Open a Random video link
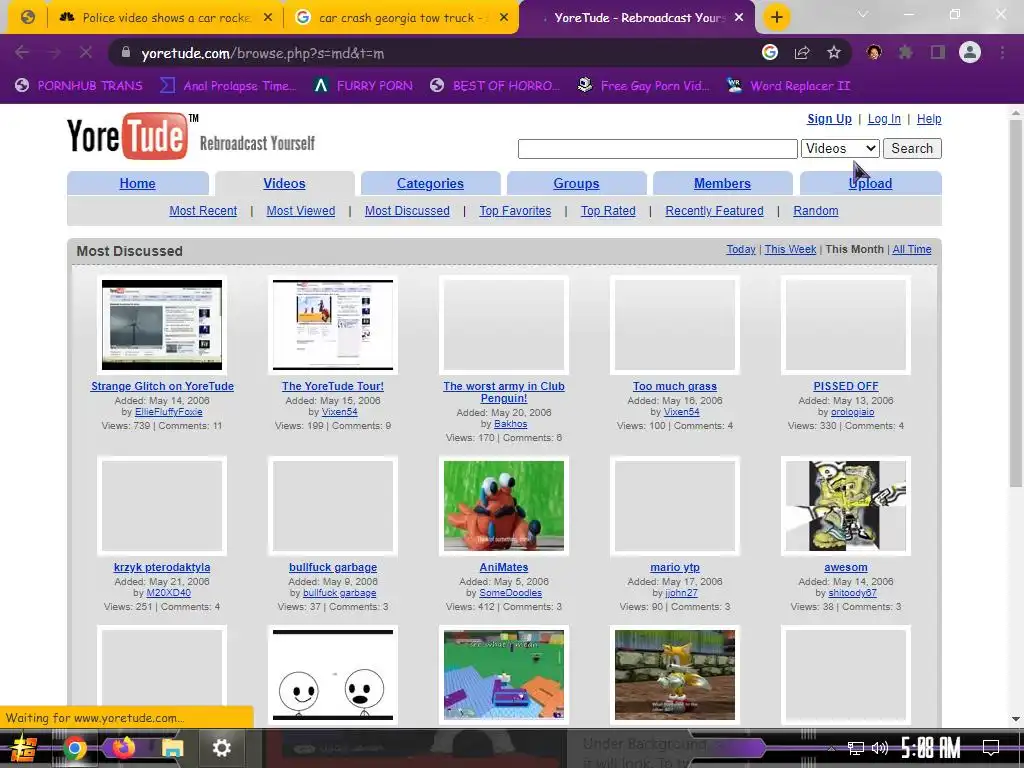1024x768 pixels. pyautogui.click(x=816, y=211)
